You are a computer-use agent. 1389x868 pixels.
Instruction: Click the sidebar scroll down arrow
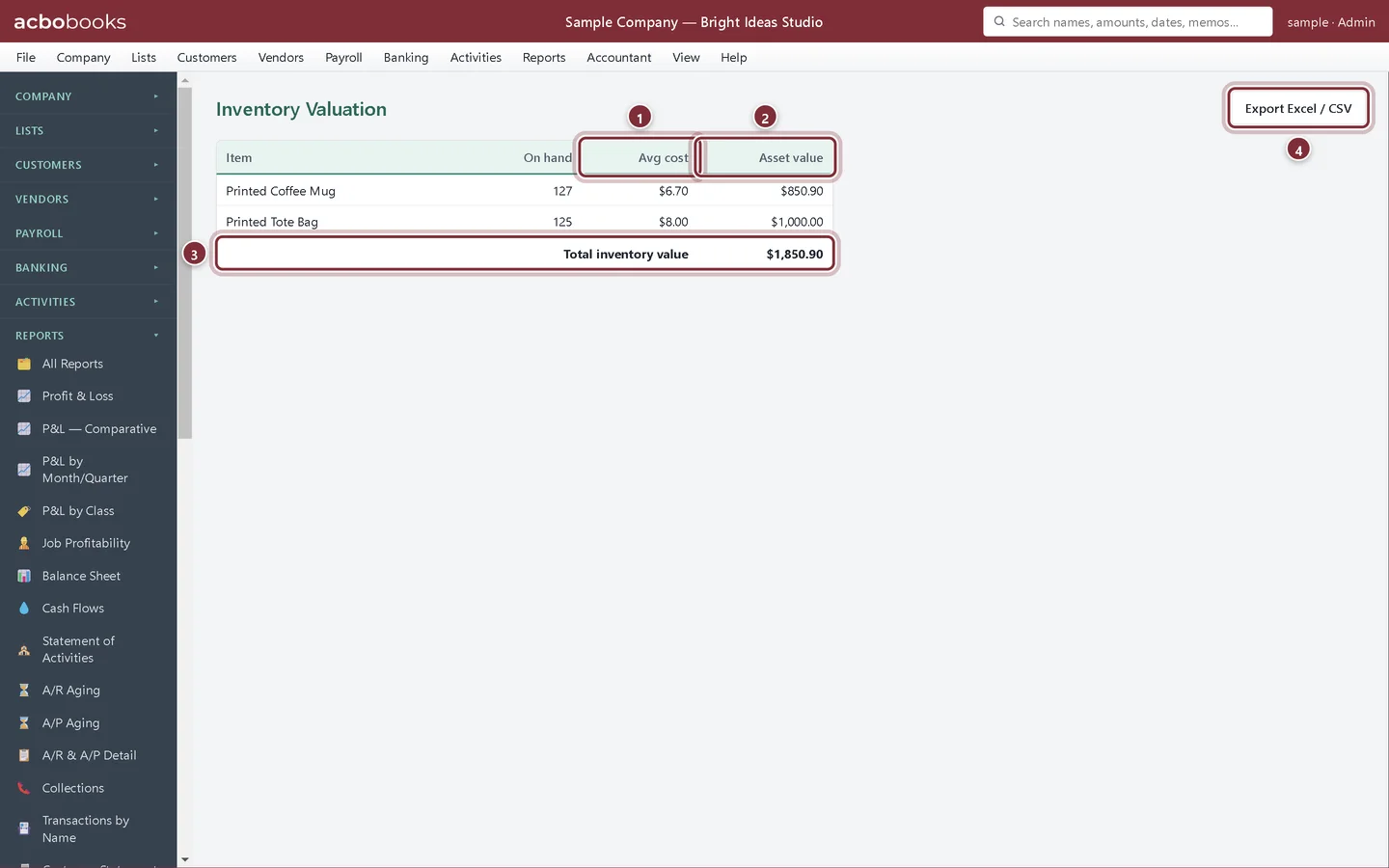(x=184, y=859)
